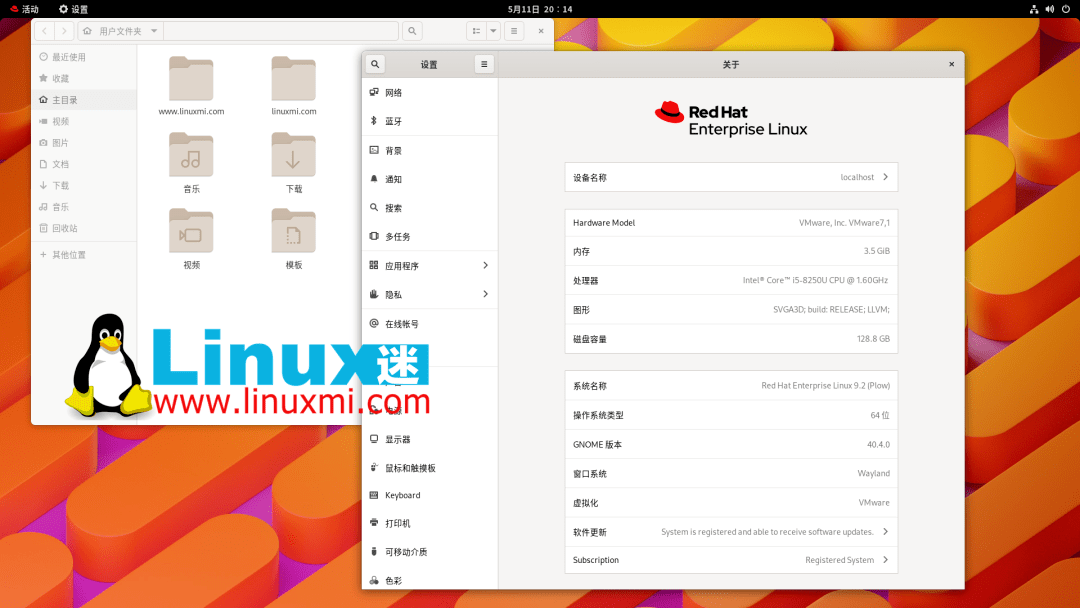
Task: Open the 设置 app menu in top bar
Action: 74,9
